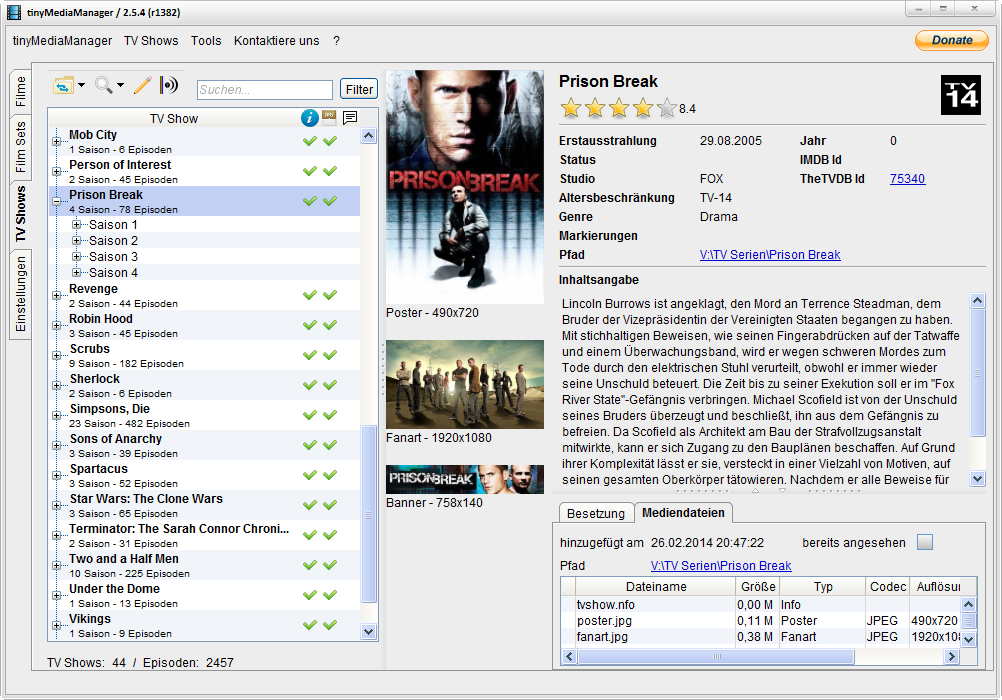Image resolution: width=1002 pixels, height=700 pixels.
Task: Switch to the Besetzung tab
Action: point(596,513)
